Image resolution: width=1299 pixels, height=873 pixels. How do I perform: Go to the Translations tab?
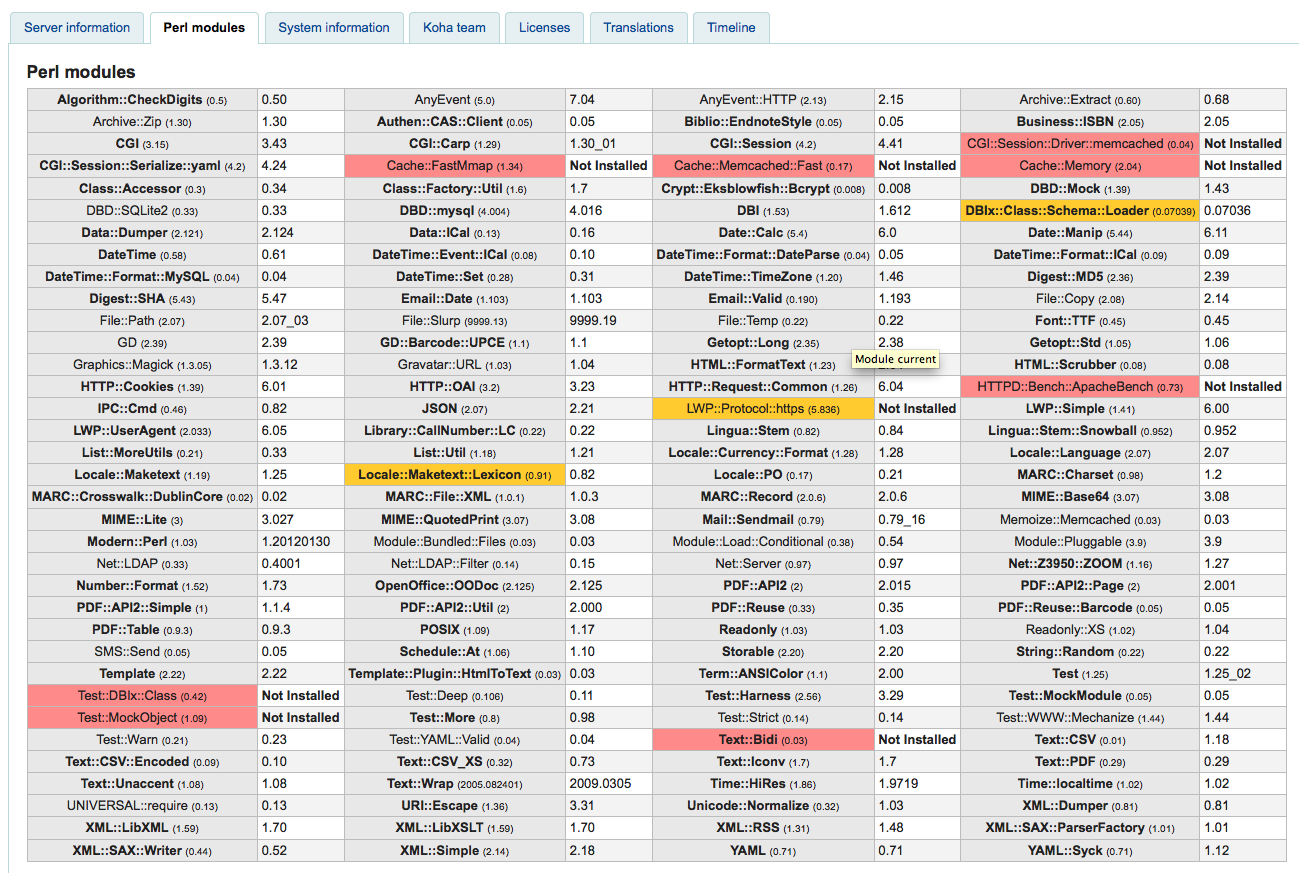tap(639, 28)
